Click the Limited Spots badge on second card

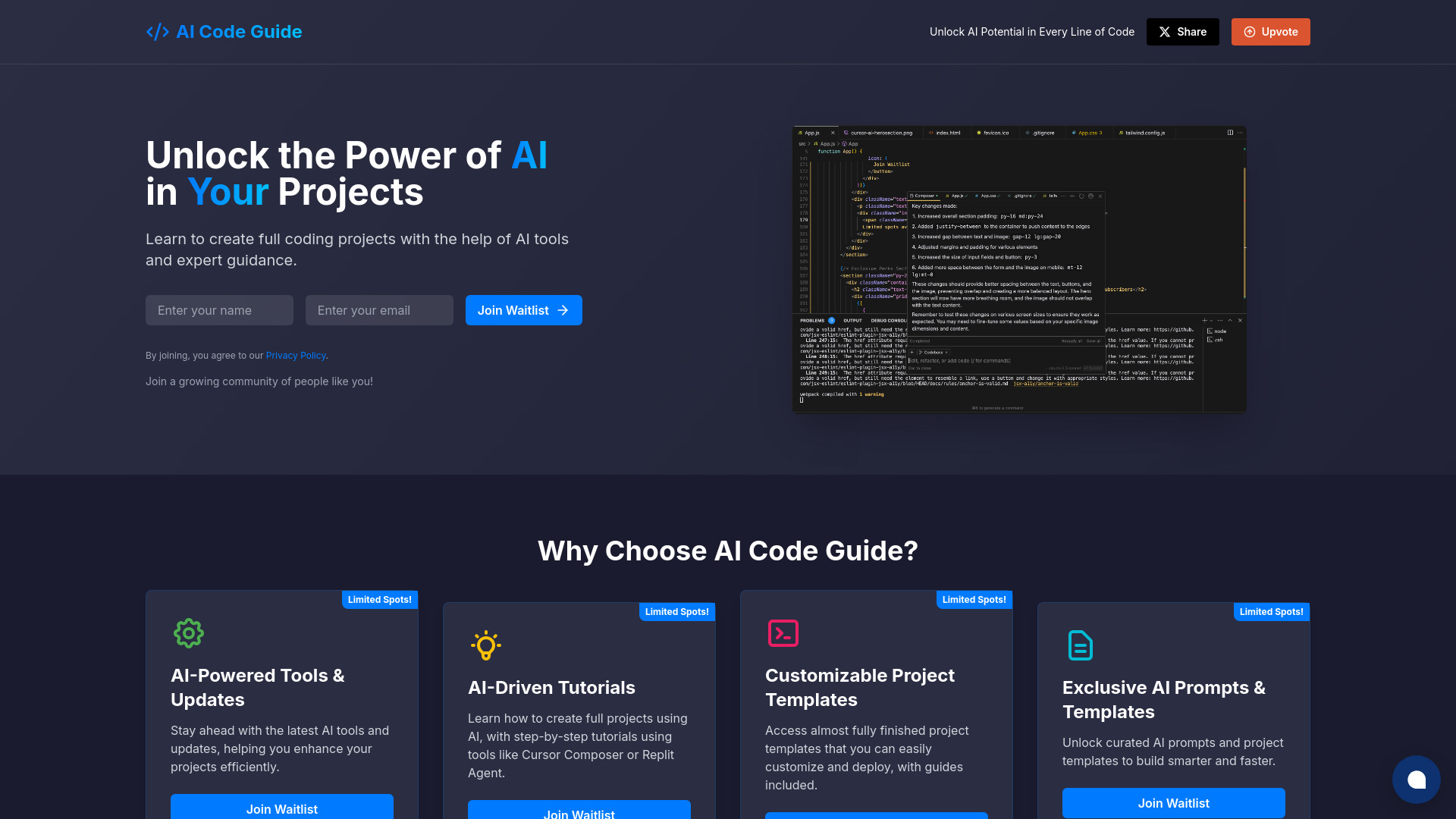[x=677, y=611]
